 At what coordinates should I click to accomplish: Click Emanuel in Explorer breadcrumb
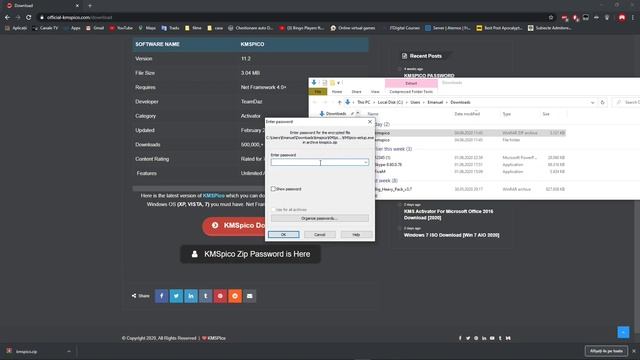(435, 102)
